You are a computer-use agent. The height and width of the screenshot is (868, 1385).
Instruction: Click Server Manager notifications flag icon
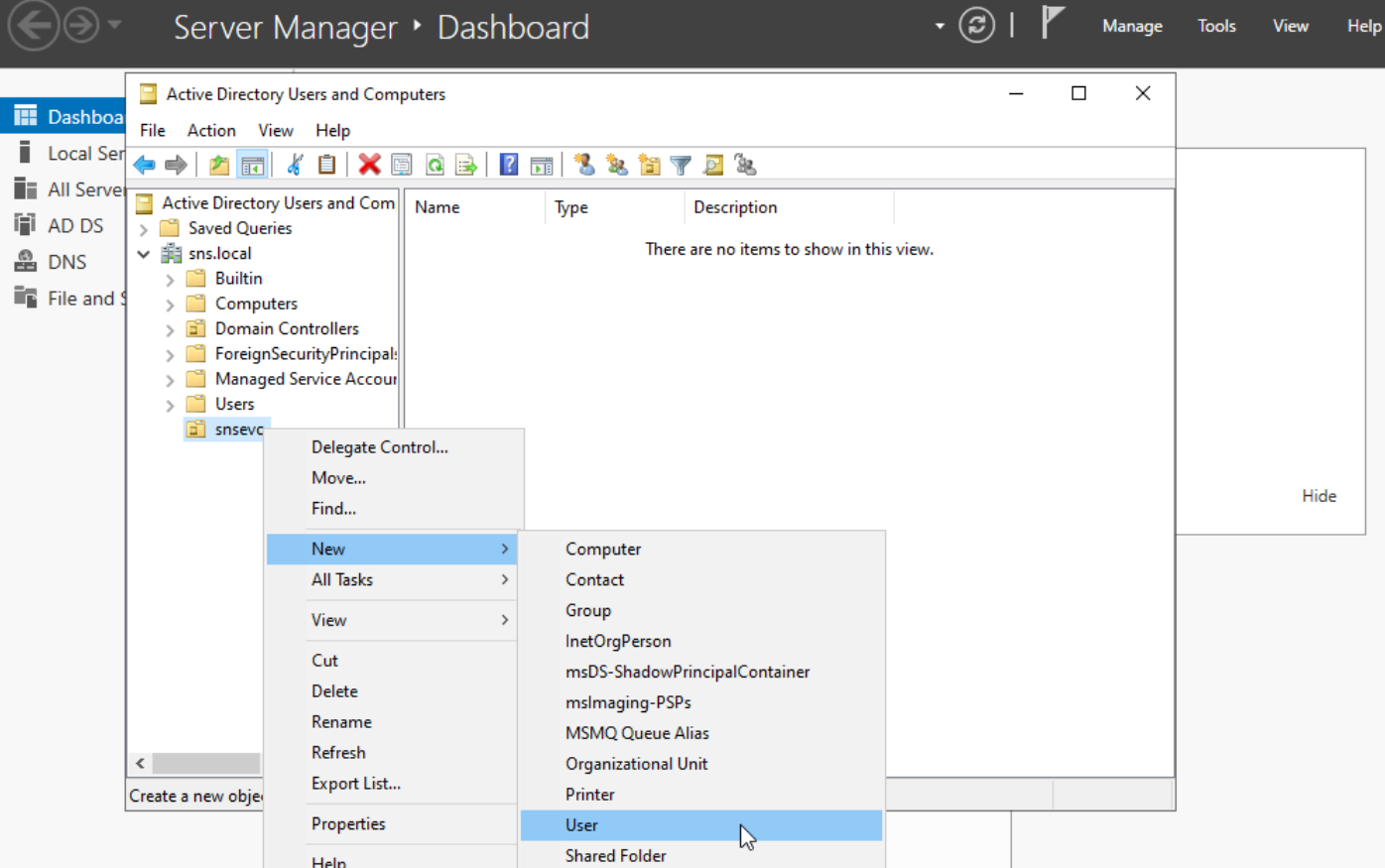tap(1053, 22)
